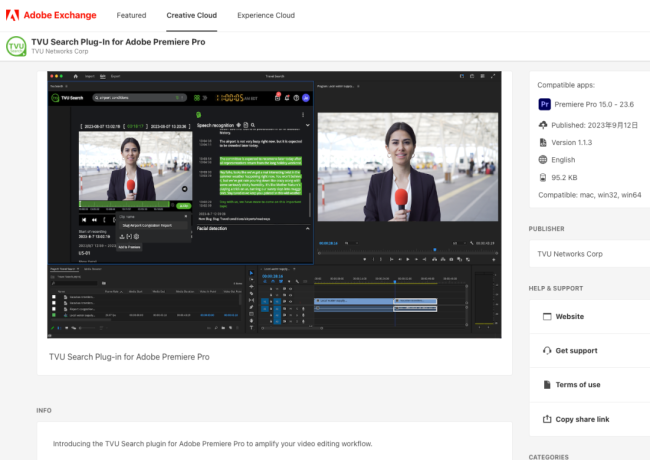Click the Premiere Pro 15.0 - 23.6 text
The image size is (650, 460).
(x=594, y=104)
